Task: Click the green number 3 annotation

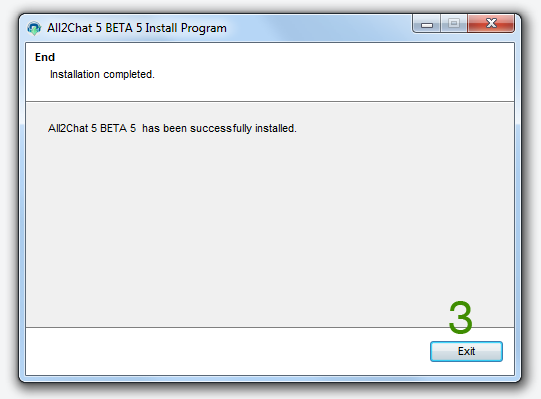Action: tap(460, 317)
